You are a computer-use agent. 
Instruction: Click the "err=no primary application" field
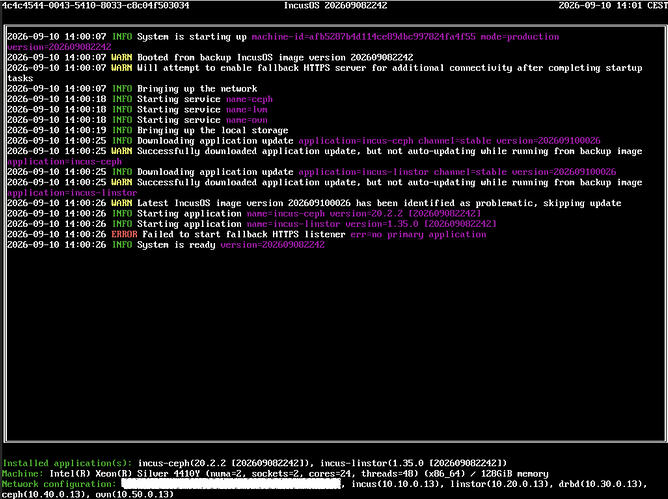tap(418, 235)
